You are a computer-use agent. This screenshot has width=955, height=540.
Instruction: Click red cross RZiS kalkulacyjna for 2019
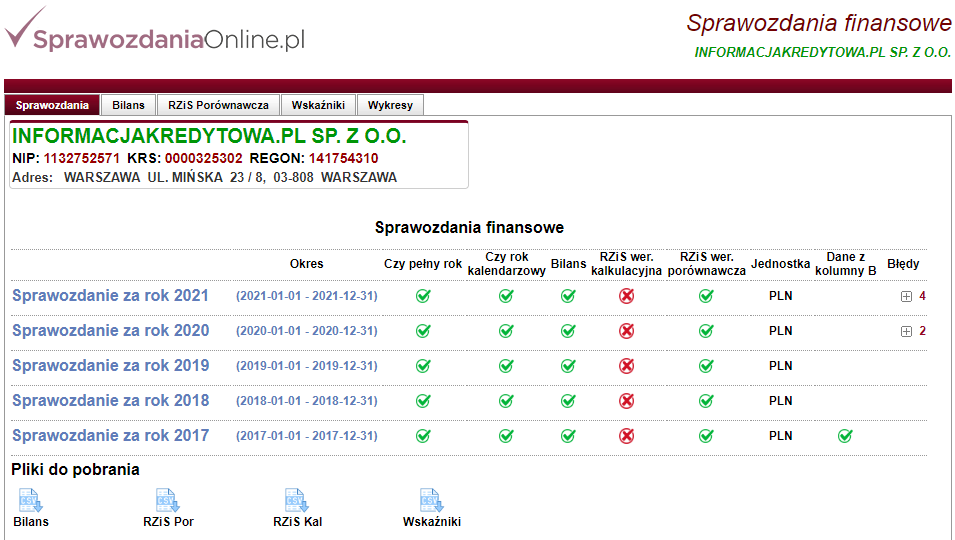(627, 366)
